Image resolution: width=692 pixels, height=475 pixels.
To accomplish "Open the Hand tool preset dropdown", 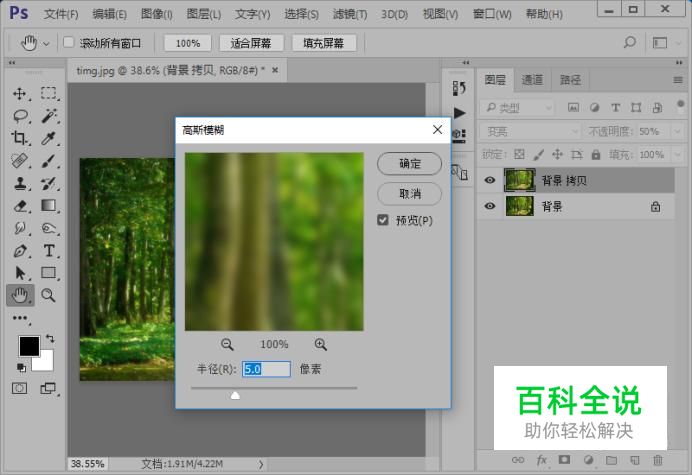I will pos(46,44).
